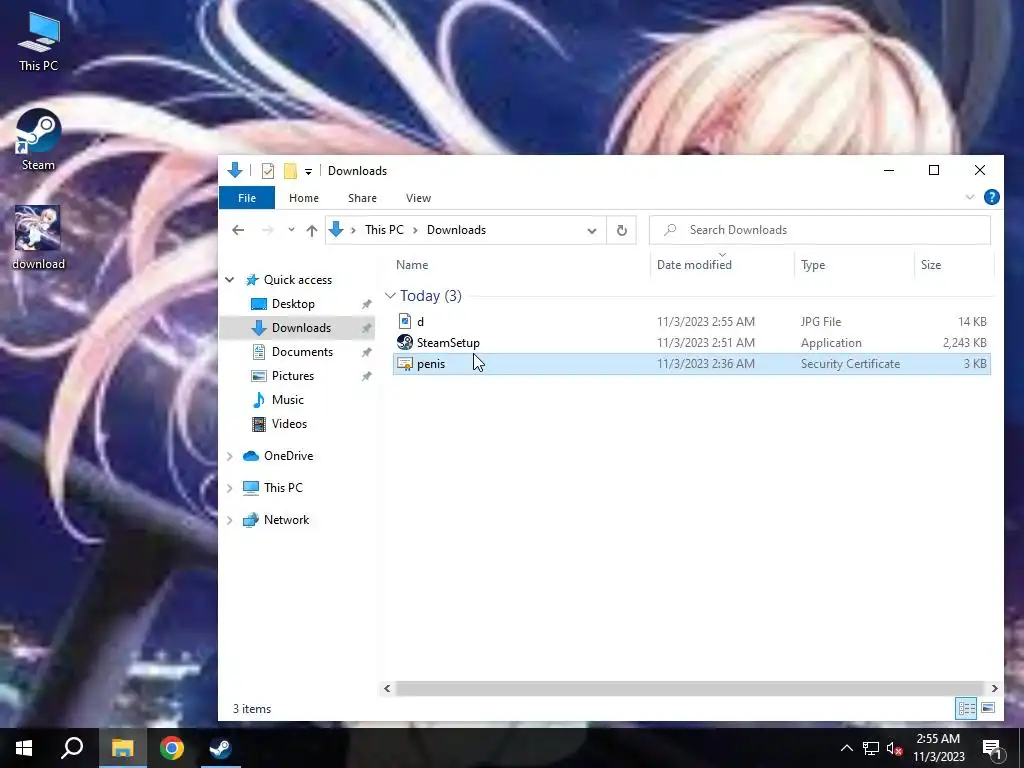
Task: Go back with the back arrow
Action: point(238,230)
